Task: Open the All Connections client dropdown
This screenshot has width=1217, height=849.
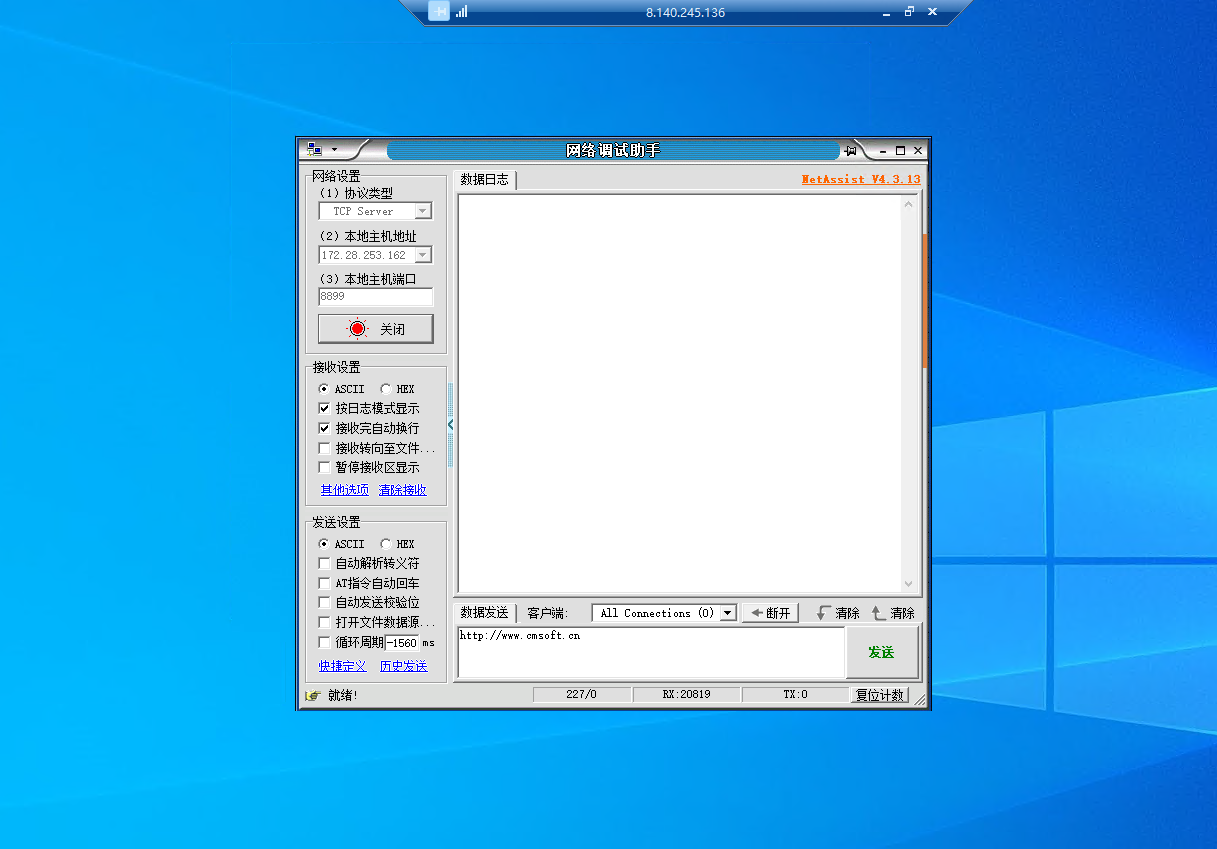Action: (x=728, y=613)
